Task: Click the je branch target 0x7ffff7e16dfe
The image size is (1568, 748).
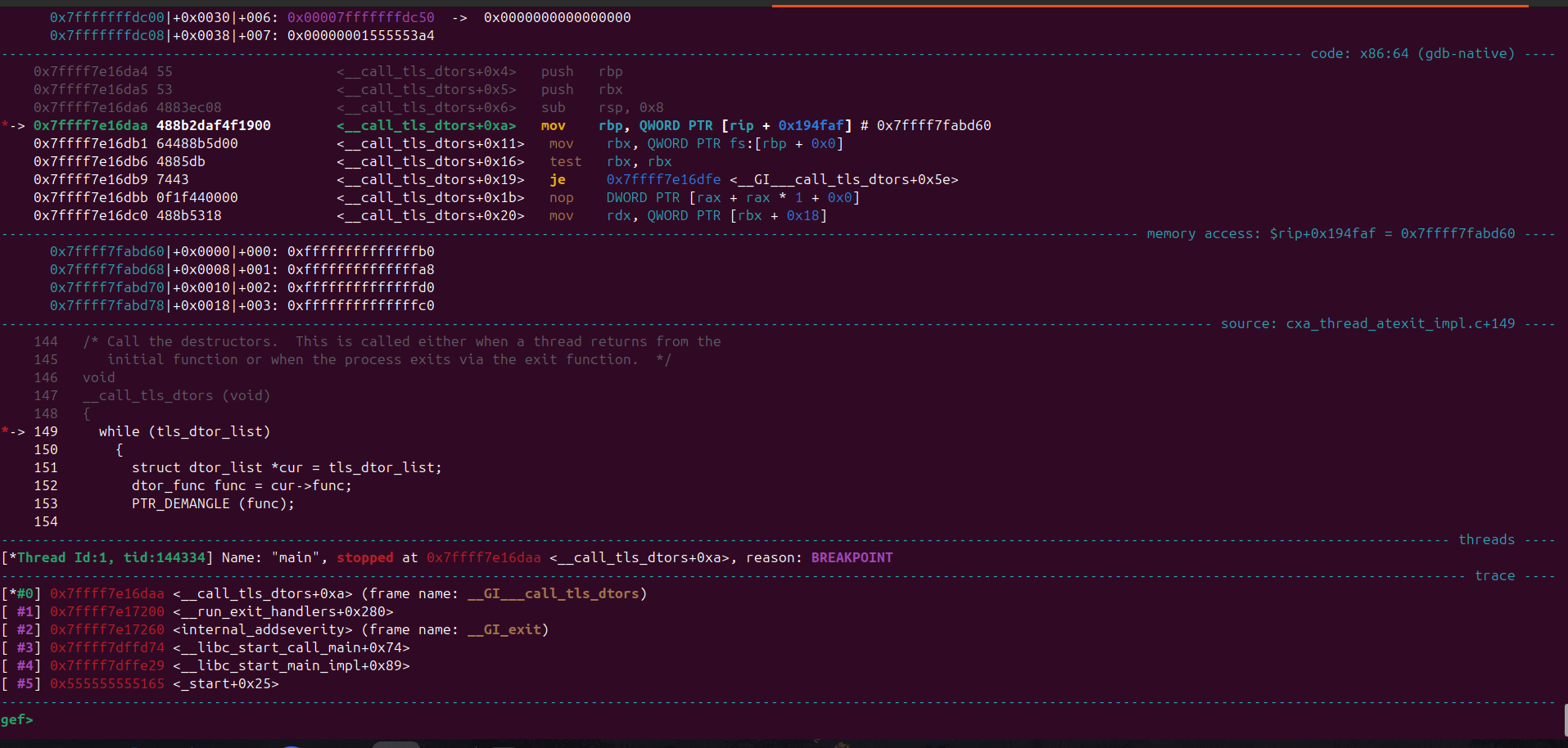Action: tap(663, 179)
